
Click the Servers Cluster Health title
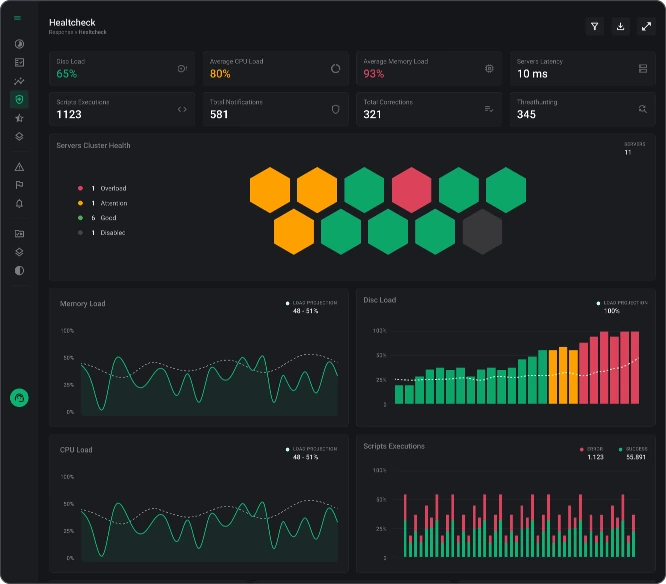point(93,145)
